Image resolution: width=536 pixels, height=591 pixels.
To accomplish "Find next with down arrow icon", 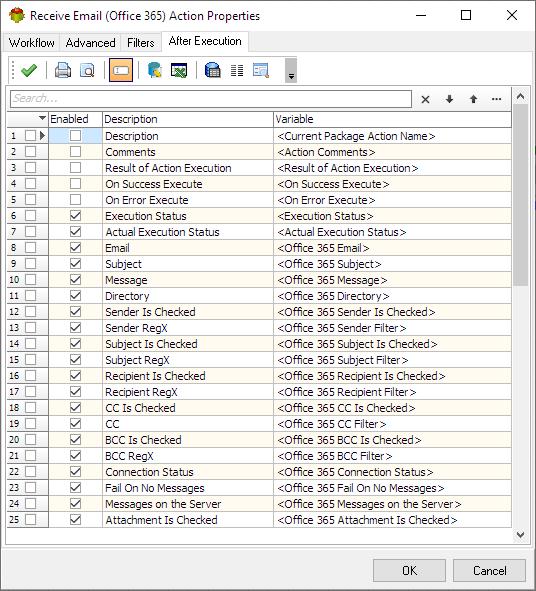I will 449,99.
